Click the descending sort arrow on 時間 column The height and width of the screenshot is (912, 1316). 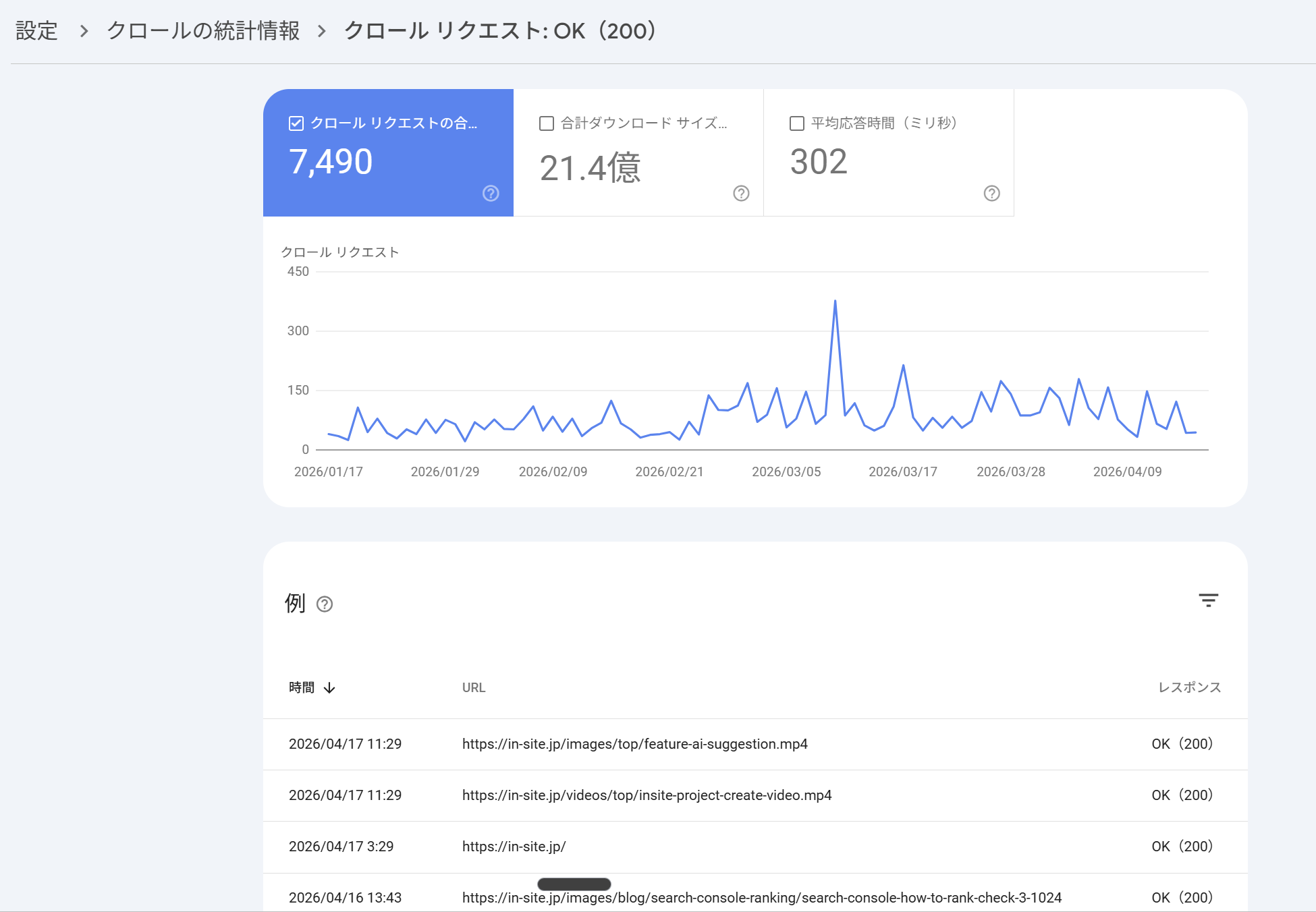[329, 687]
